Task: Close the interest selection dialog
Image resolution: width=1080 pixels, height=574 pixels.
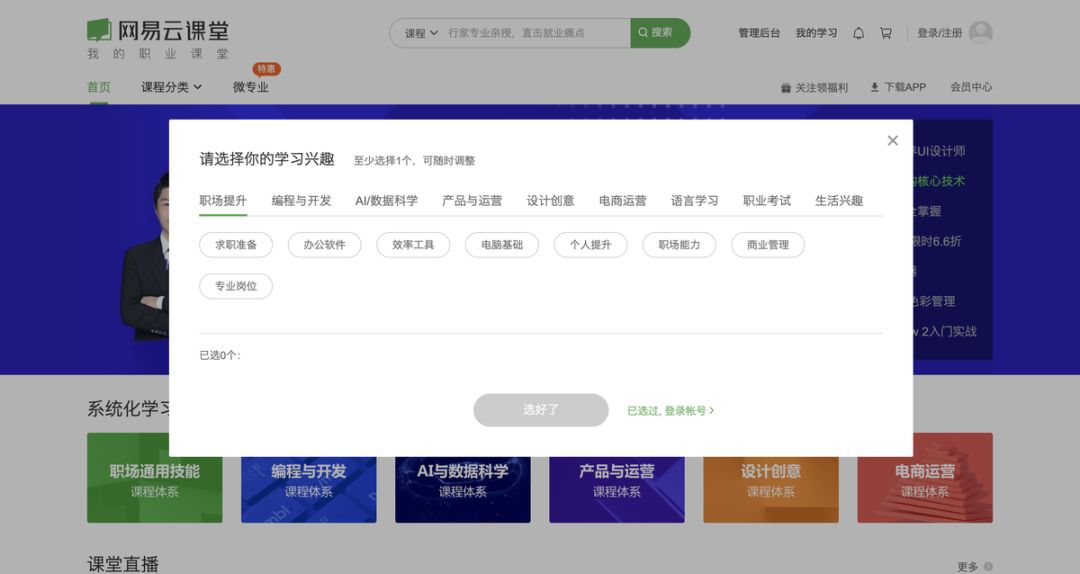Action: [893, 141]
